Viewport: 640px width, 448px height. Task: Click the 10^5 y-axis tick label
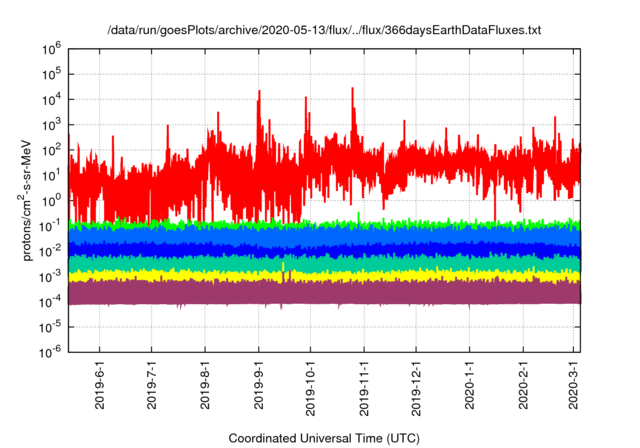click(x=52, y=74)
